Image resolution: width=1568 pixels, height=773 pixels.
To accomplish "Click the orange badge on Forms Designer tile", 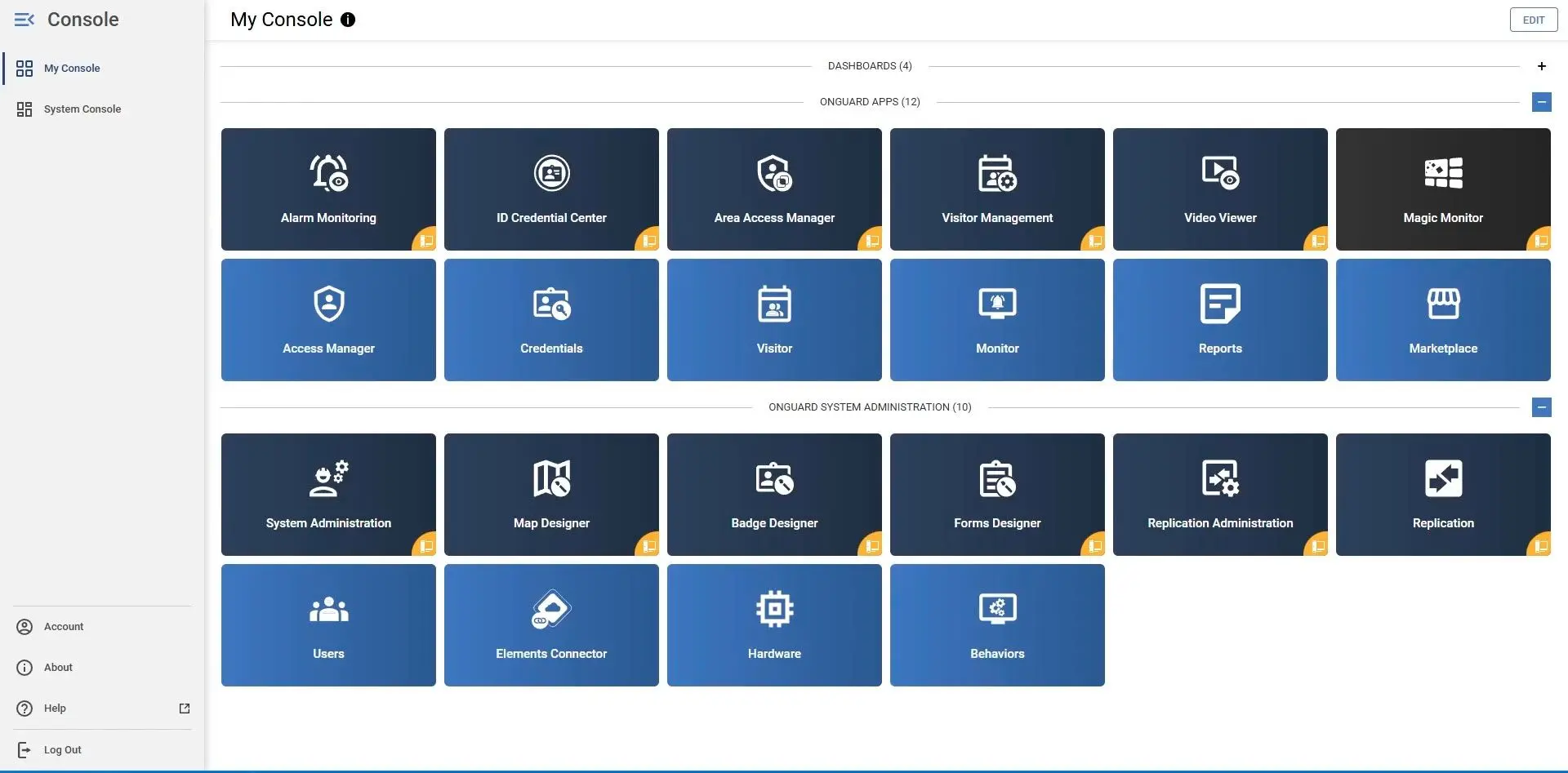I will point(1094,545).
